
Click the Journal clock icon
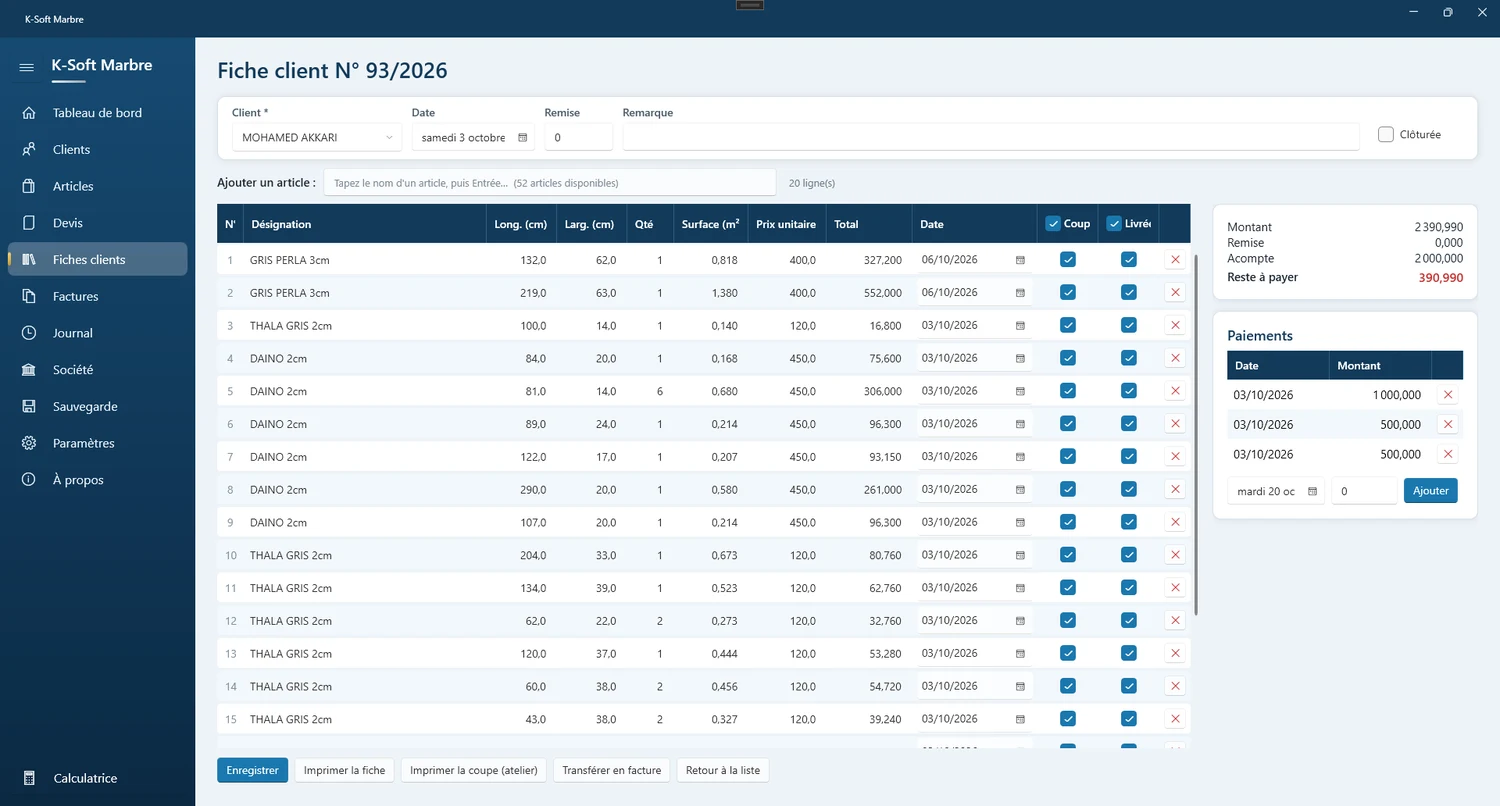[29, 333]
